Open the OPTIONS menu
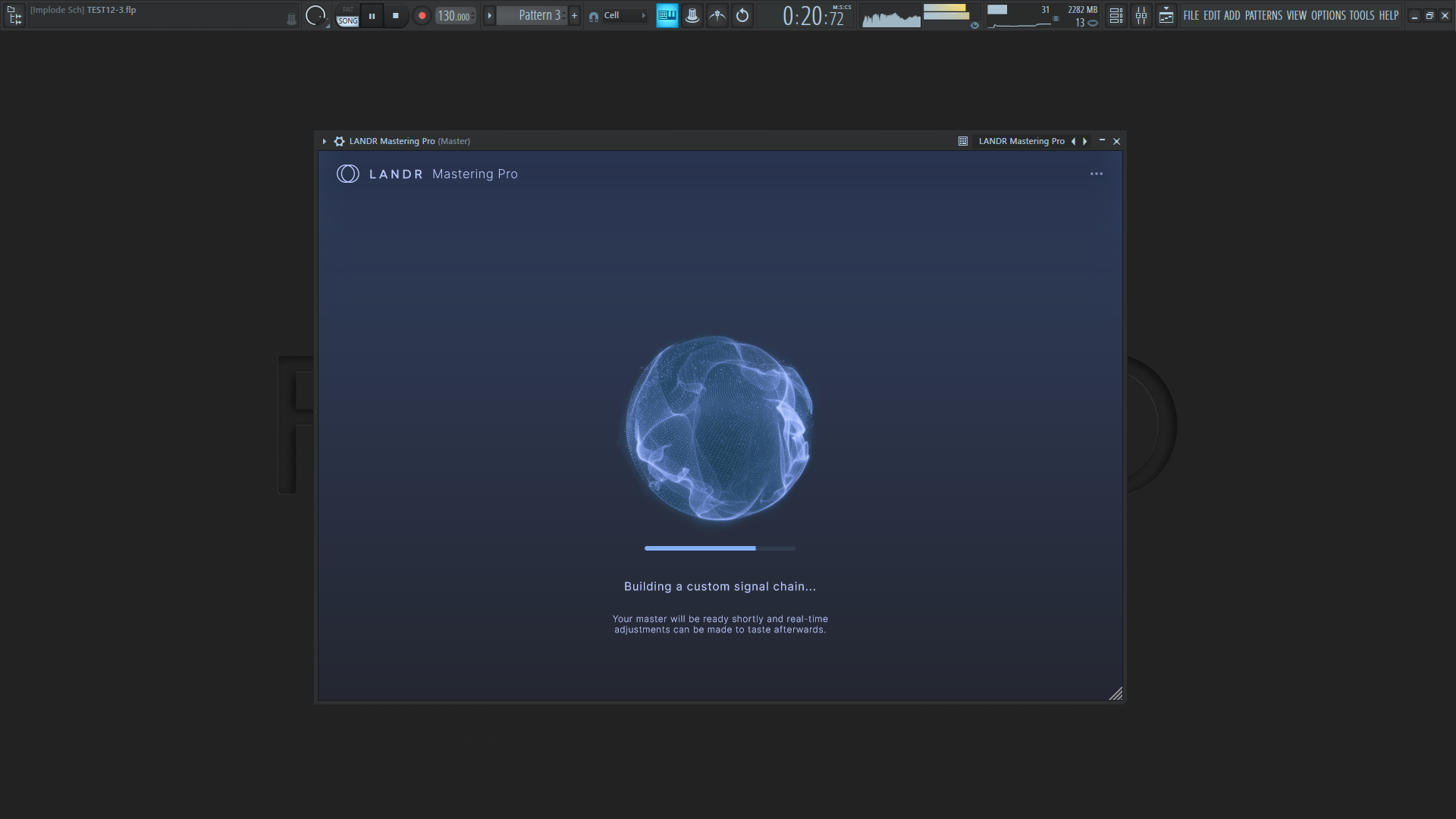Viewport: 1456px width, 819px height. tap(1329, 15)
